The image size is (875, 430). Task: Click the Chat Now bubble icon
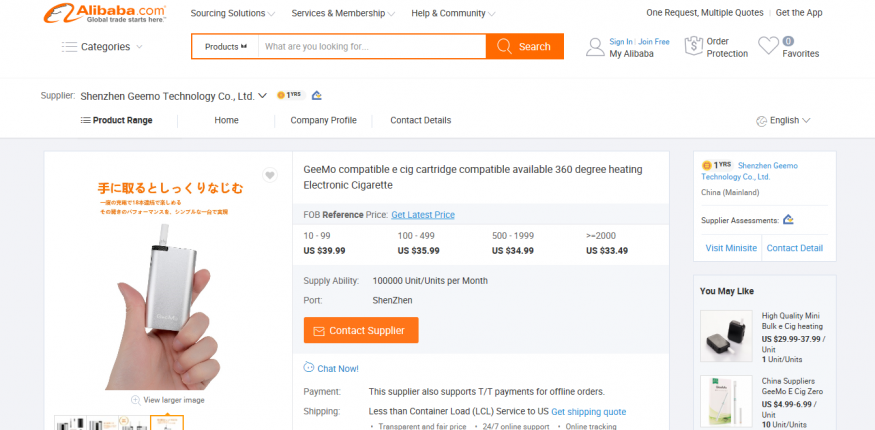(309, 368)
